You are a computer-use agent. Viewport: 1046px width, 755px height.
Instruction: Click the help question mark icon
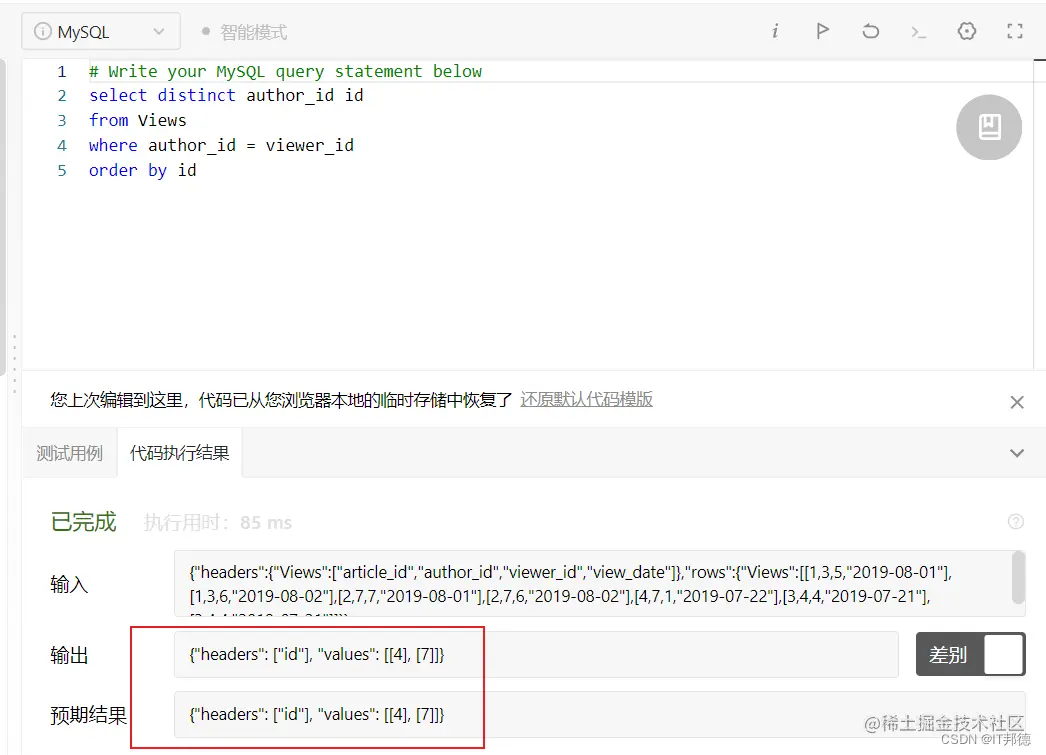1015,522
